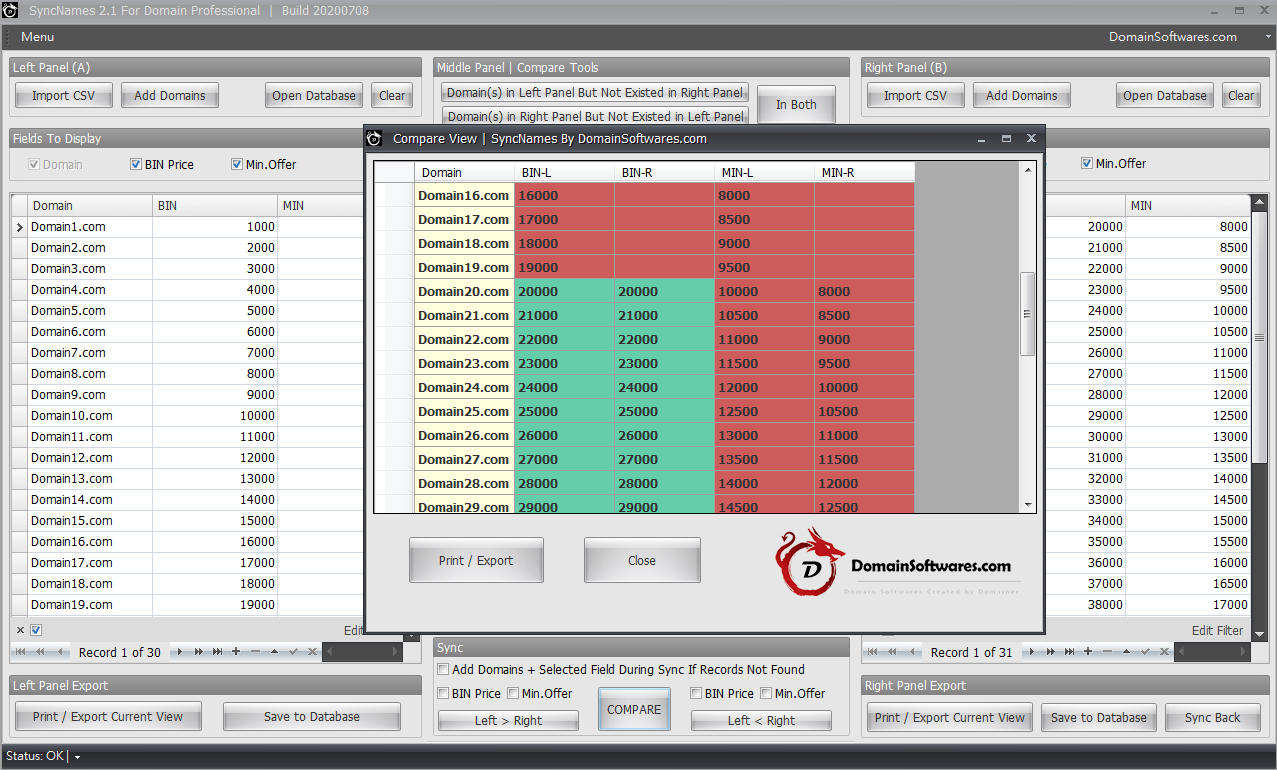Screen dimensions: 1277x770
Task: Open the Status OK dropdown arrow
Action: [77, 757]
